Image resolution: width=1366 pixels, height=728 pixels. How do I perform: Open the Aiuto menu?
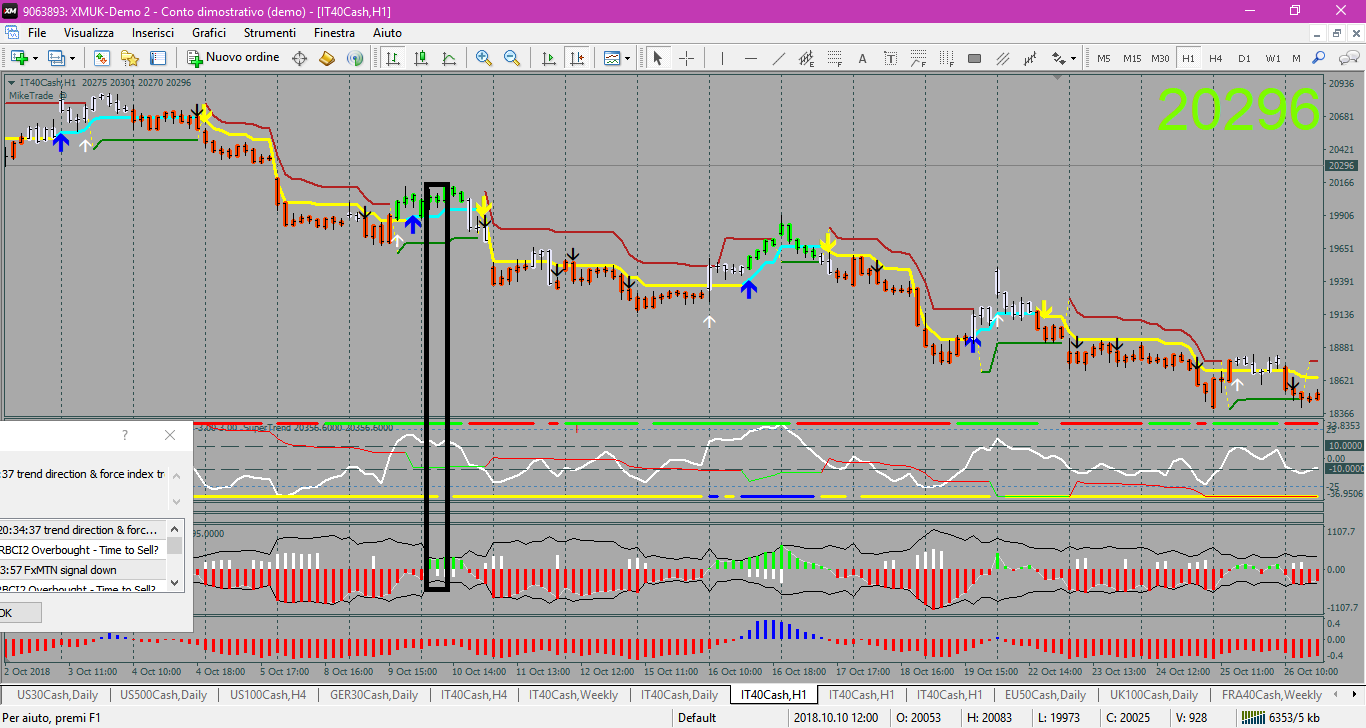click(x=387, y=33)
